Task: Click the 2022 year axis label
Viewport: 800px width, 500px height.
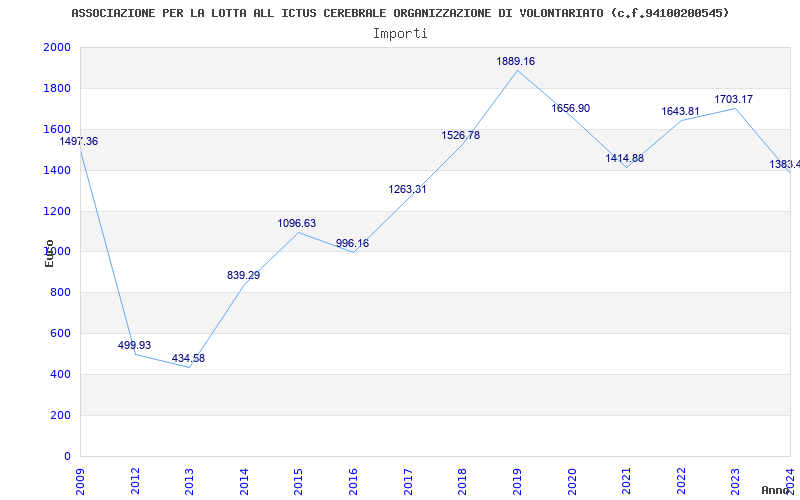Action: [x=681, y=481]
